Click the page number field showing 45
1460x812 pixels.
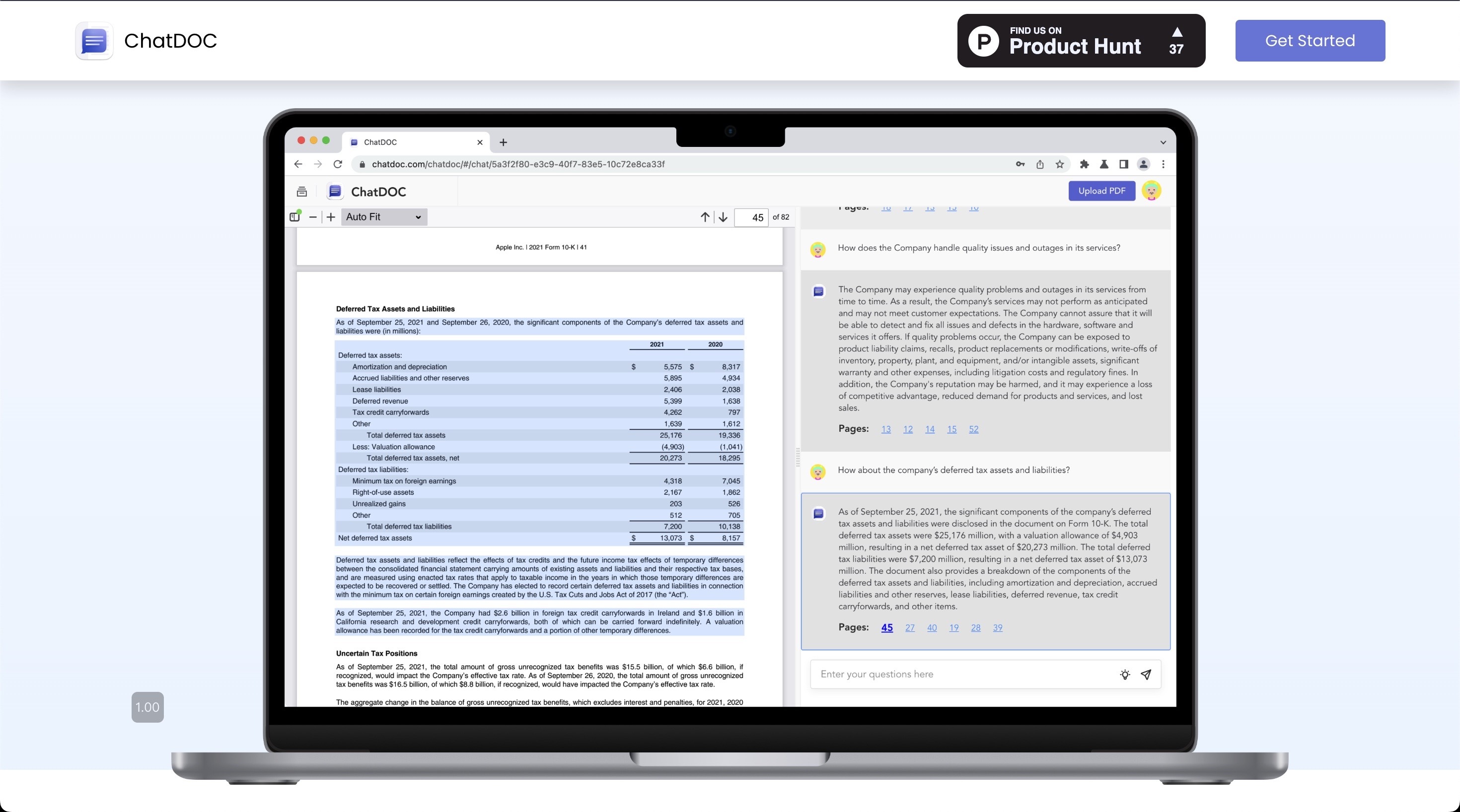click(x=751, y=217)
